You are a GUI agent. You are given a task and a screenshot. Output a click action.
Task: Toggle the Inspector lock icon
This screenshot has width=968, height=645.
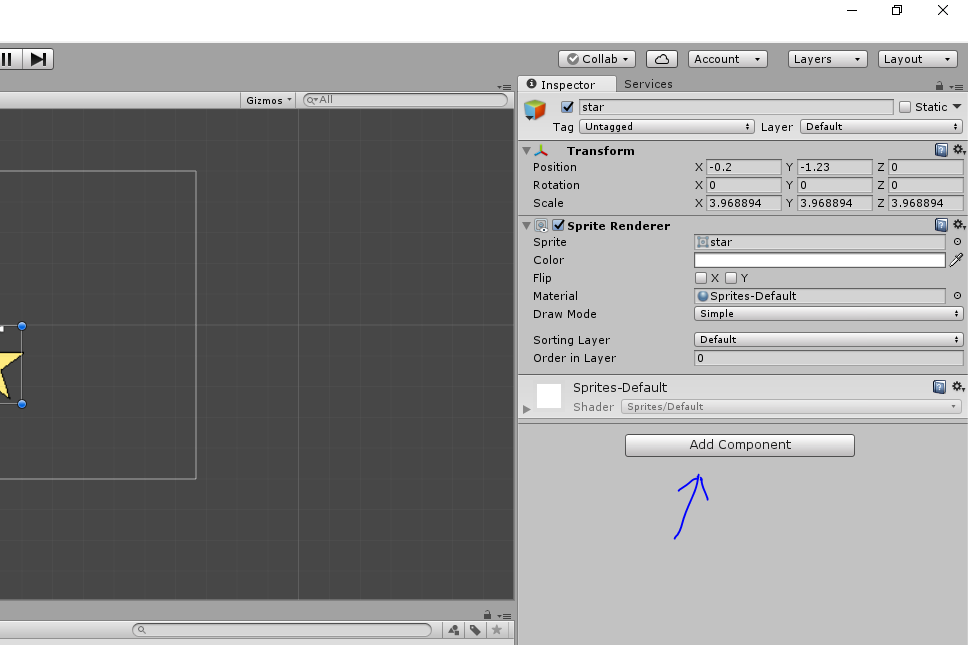click(x=939, y=86)
